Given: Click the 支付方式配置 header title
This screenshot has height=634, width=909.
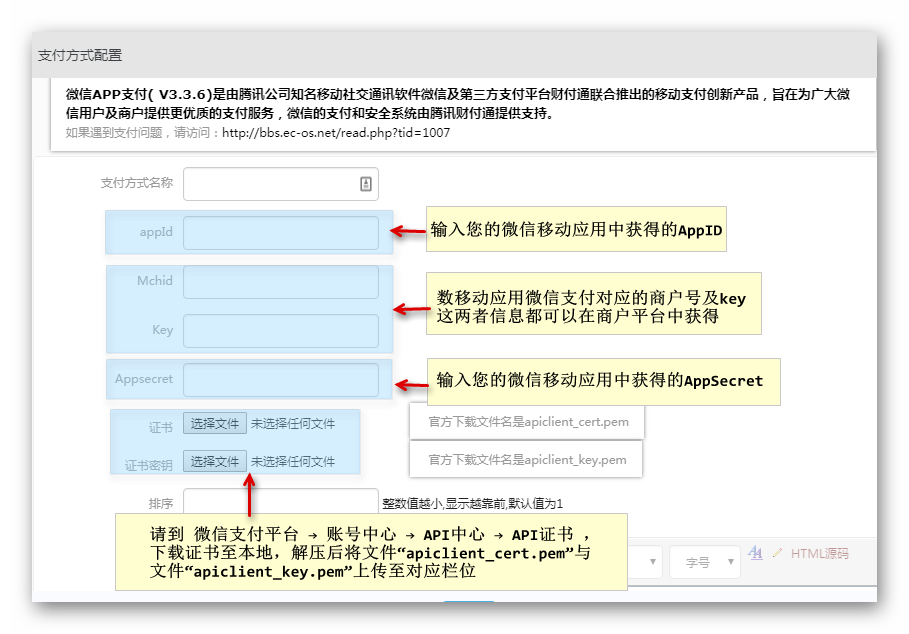Looking at the screenshot, I should tap(80, 56).
